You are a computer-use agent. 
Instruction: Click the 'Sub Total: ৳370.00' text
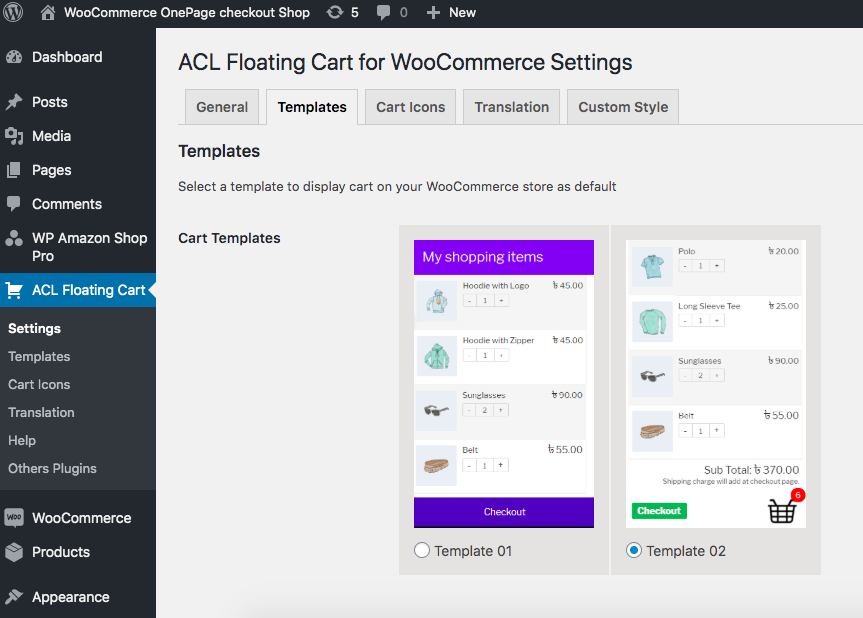751,470
